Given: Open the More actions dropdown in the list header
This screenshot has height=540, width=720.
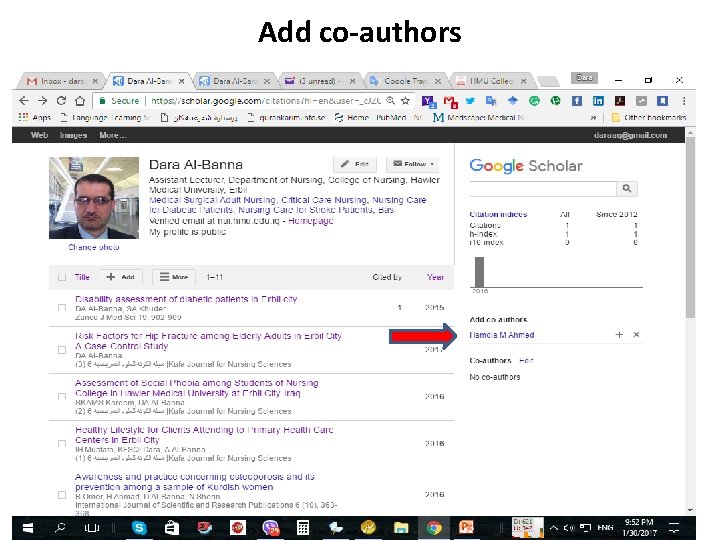Looking at the screenshot, I should [x=174, y=277].
